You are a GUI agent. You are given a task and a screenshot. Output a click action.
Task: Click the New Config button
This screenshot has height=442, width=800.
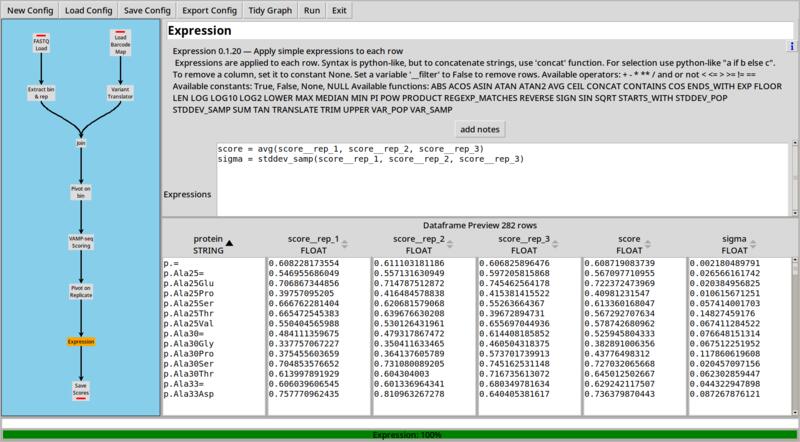click(30, 11)
